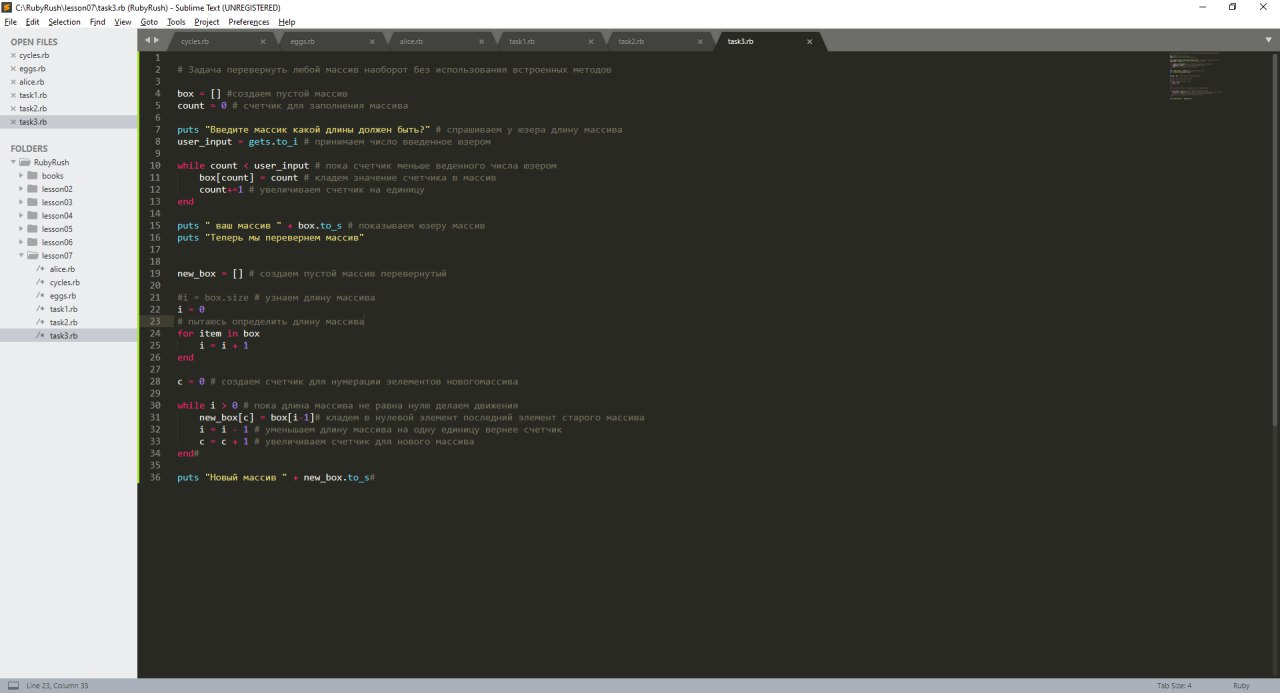Expand the lesson05 folder
The height and width of the screenshot is (693, 1280).
coord(21,229)
